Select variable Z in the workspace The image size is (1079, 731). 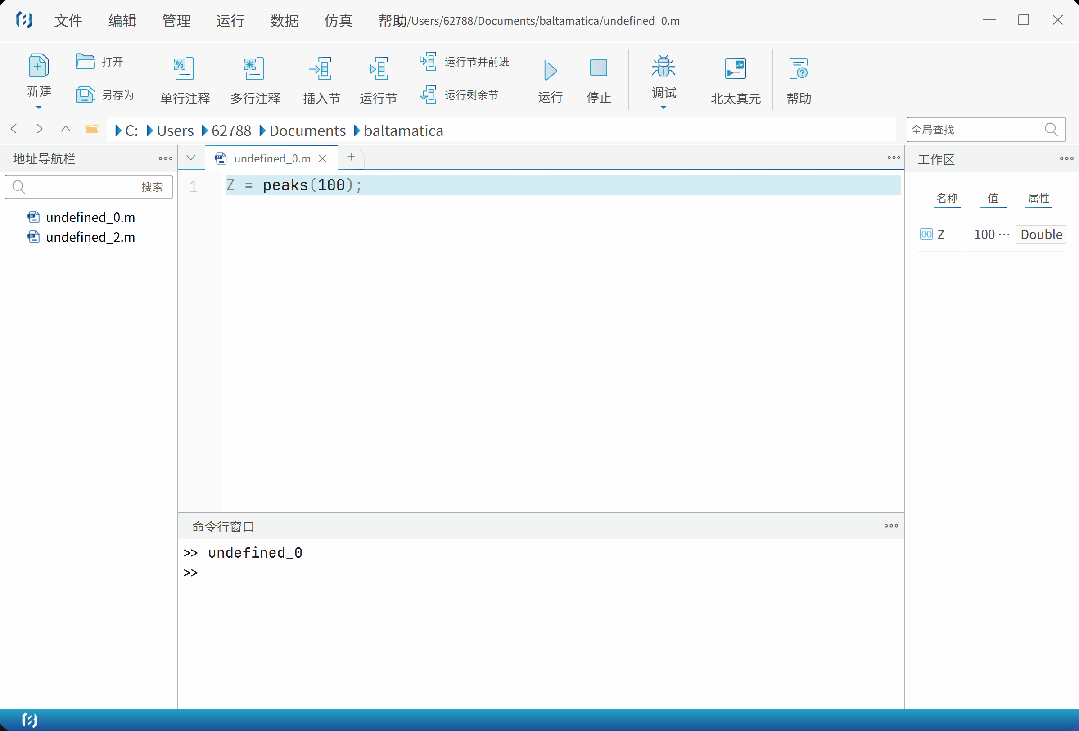pyautogui.click(x=940, y=235)
